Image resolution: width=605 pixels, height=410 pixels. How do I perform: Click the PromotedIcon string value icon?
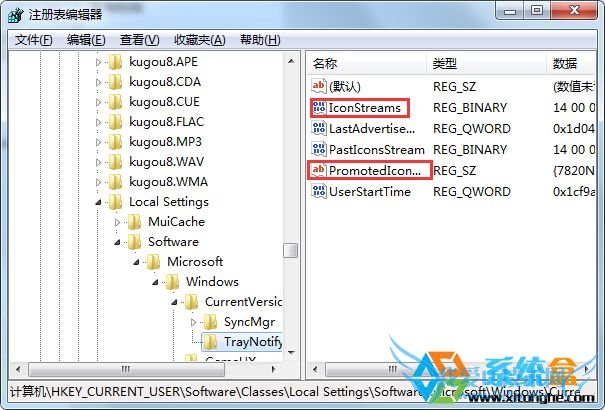point(319,170)
